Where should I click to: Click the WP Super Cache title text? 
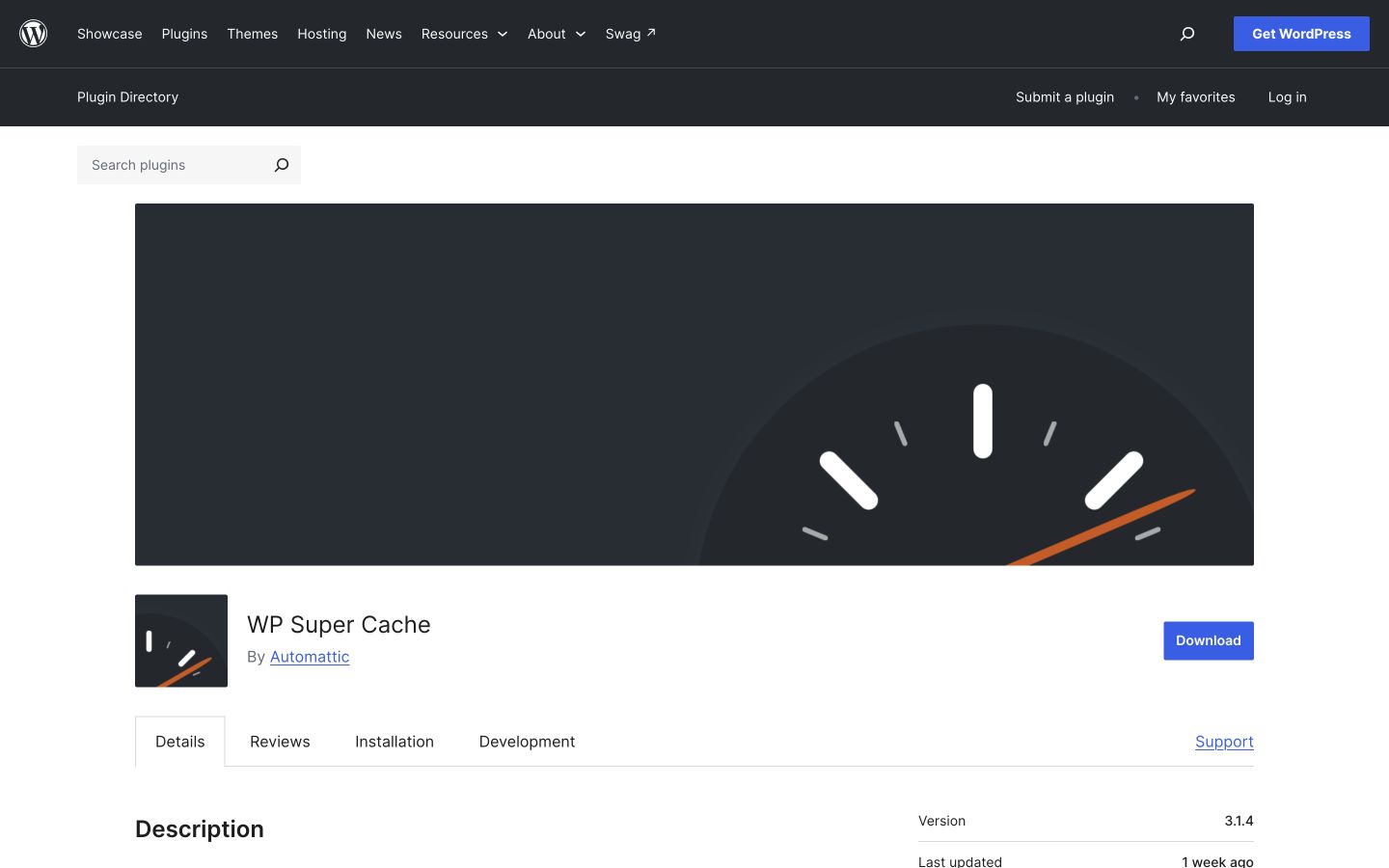[339, 625]
